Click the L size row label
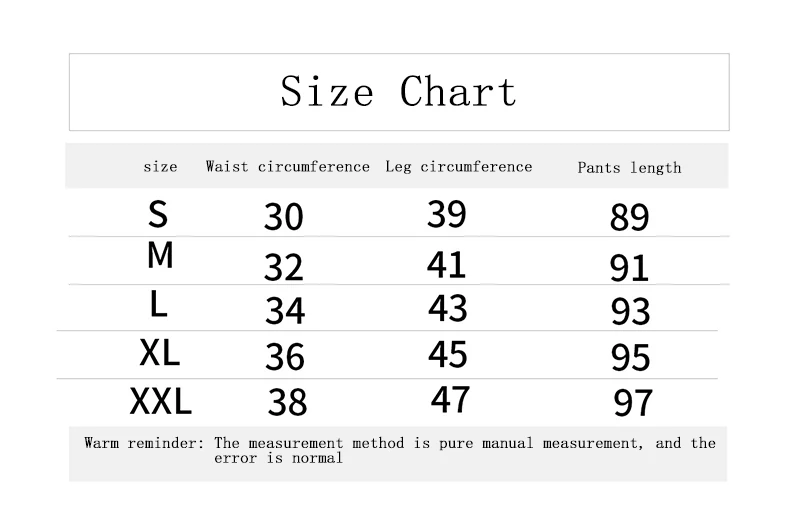The image size is (800, 527). pyautogui.click(x=159, y=303)
